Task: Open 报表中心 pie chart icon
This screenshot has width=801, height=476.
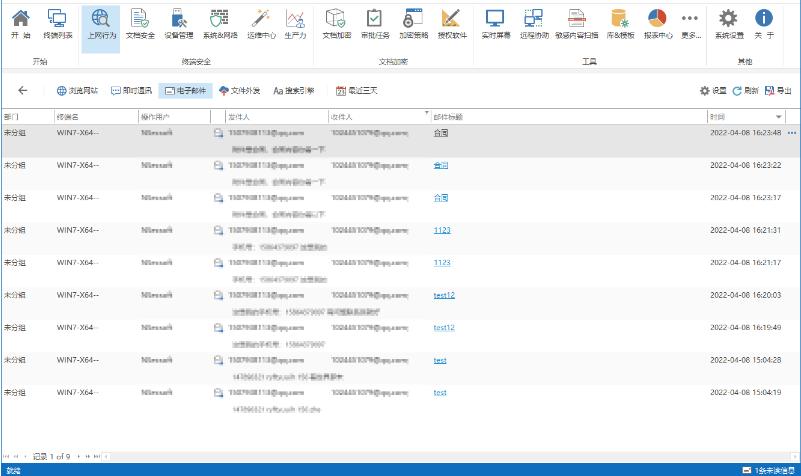Action: coord(657,24)
